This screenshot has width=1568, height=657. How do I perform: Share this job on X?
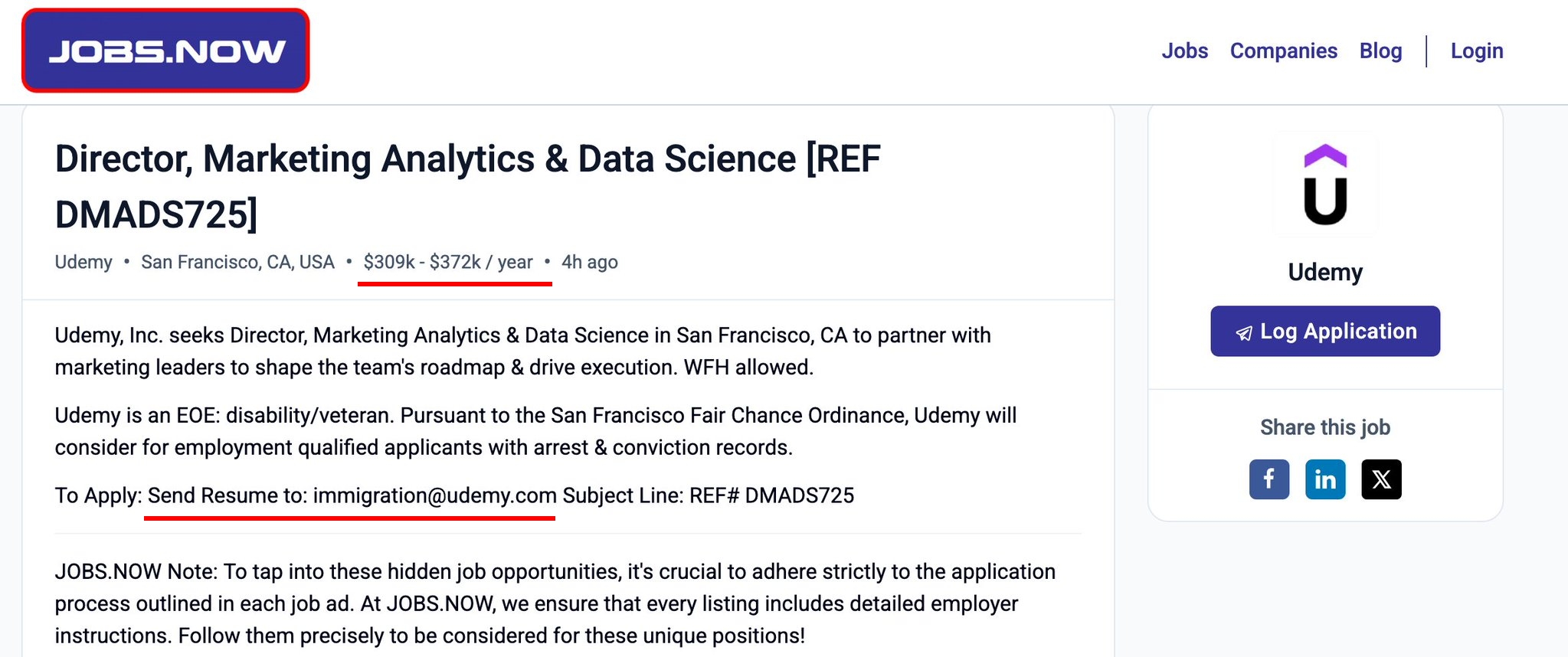1381,479
